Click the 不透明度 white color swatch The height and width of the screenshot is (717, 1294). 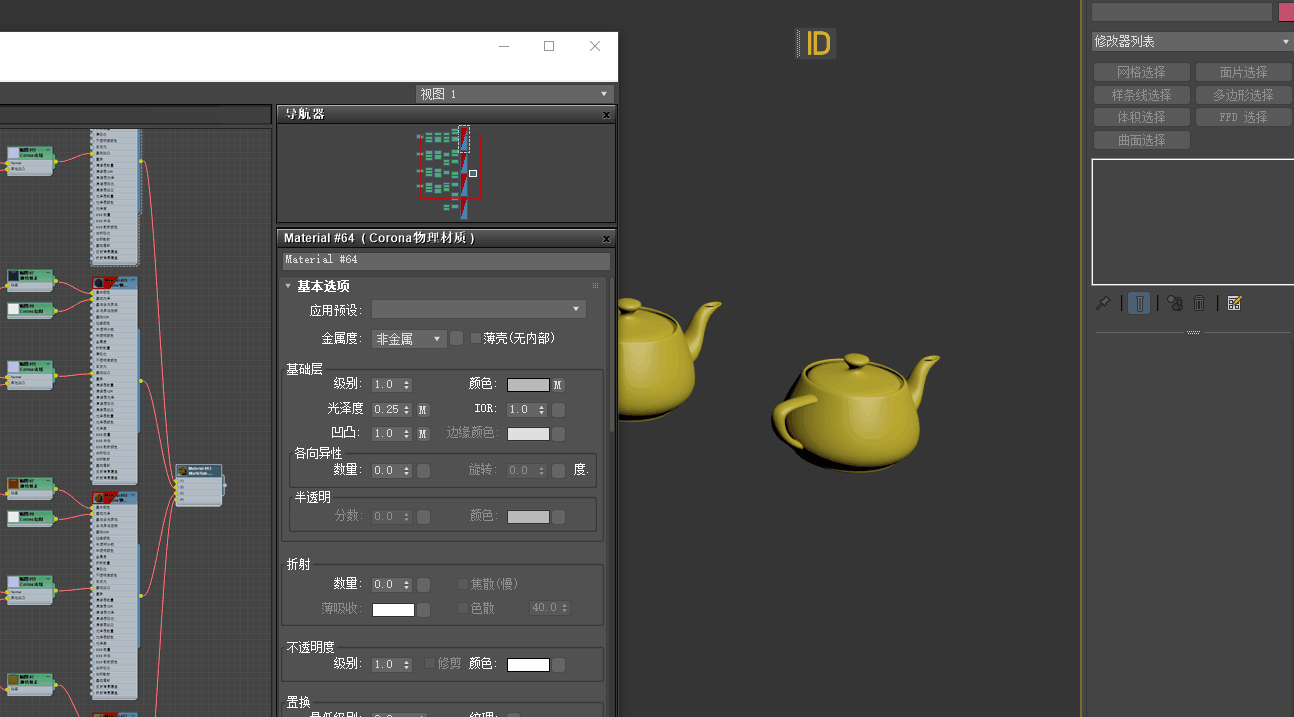[528, 665]
